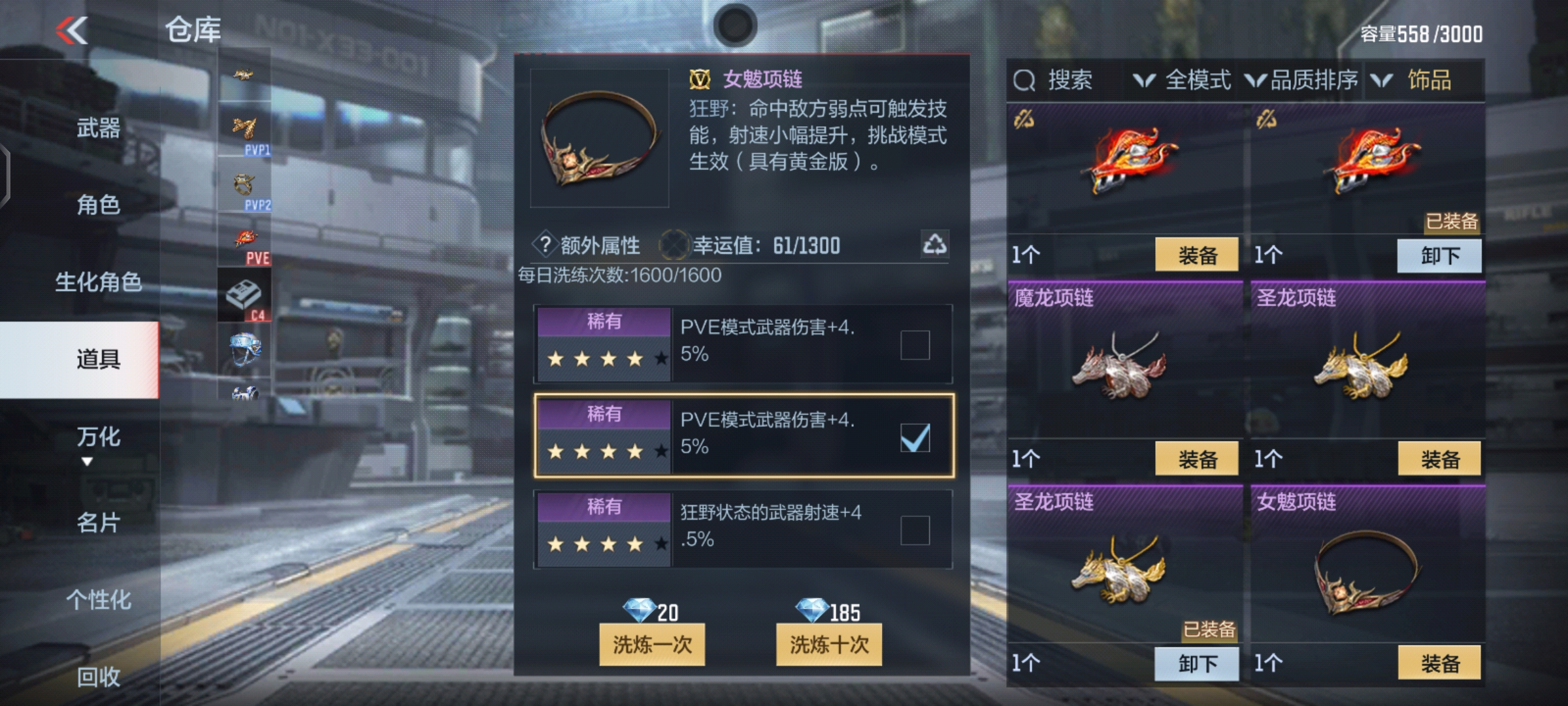Check the first PVE weapon damage attribute
Screen dimensions: 1568x706
pyautogui.click(x=915, y=345)
